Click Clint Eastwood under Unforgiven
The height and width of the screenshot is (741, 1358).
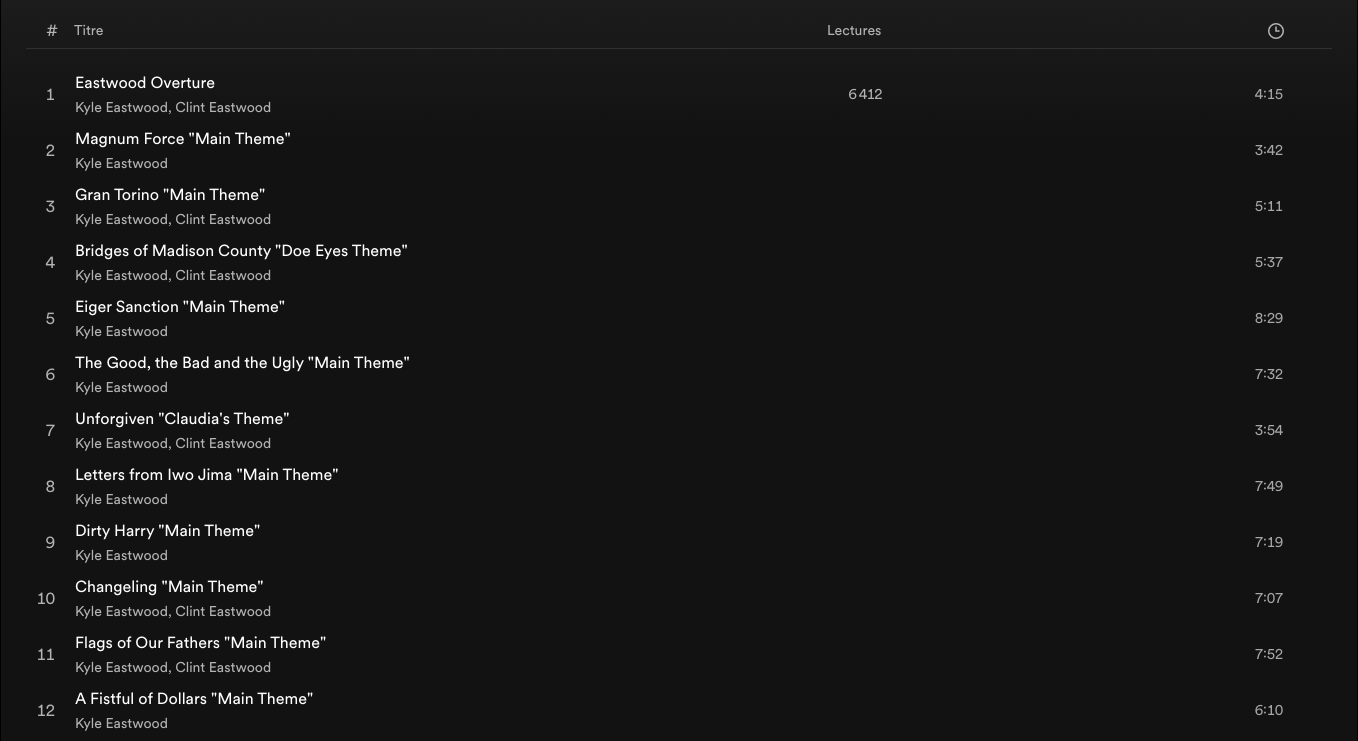pyautogui.click(x=223, y=443)
